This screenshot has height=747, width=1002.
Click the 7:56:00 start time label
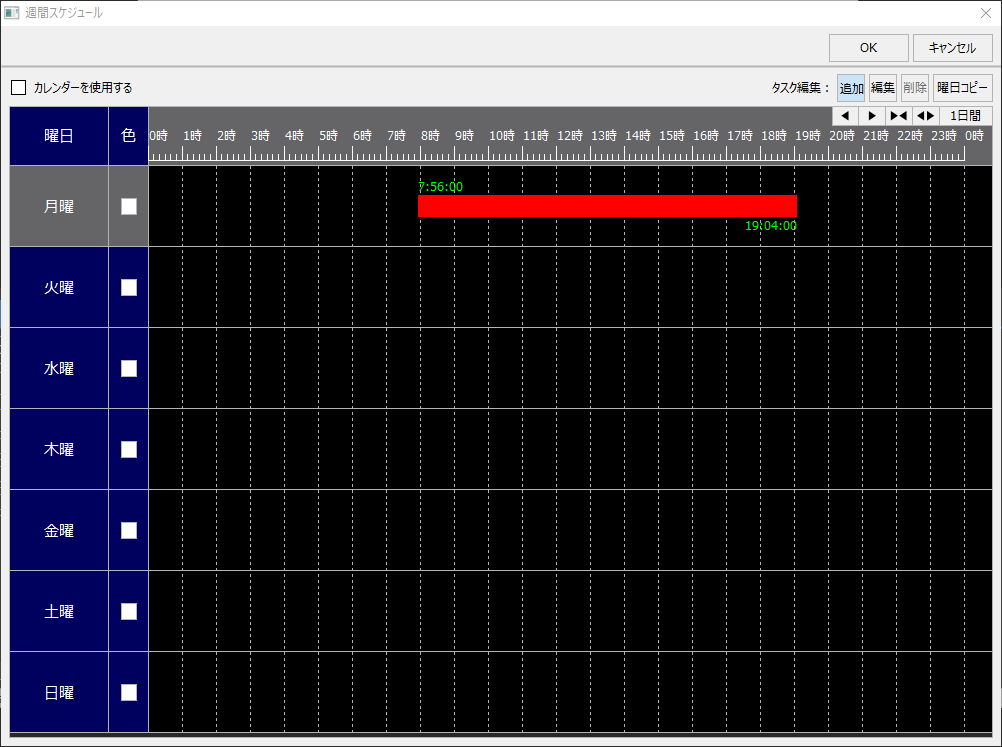click(x=440, y=186)
